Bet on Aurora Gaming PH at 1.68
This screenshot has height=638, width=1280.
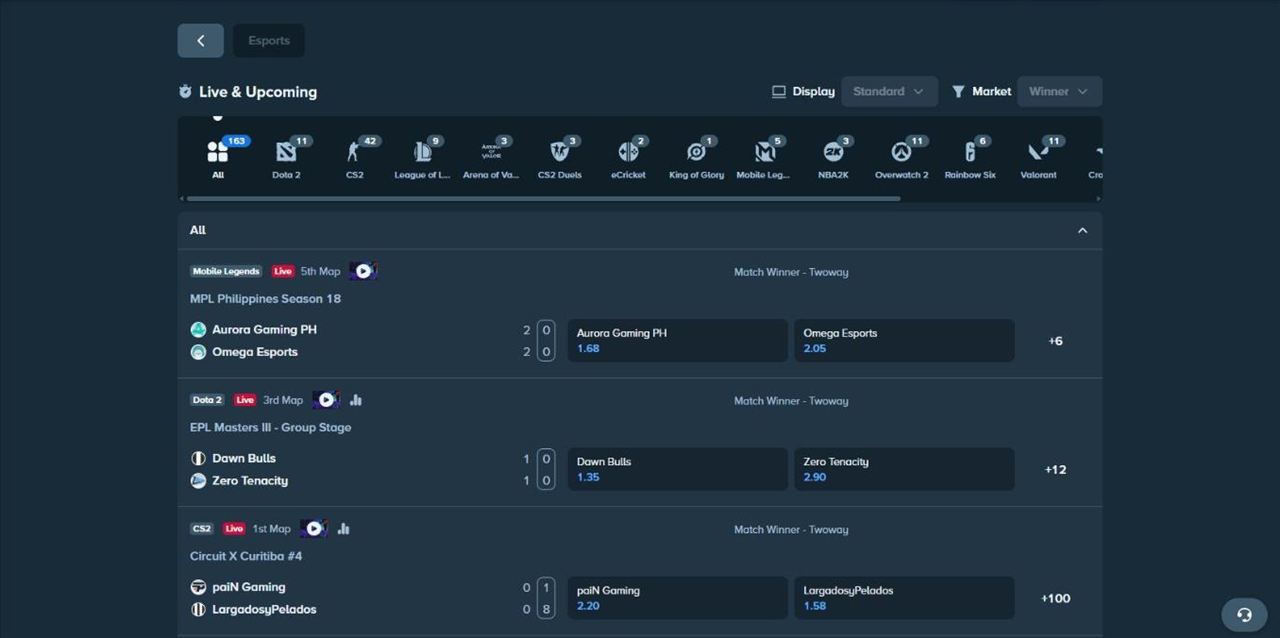coord(677,340)
